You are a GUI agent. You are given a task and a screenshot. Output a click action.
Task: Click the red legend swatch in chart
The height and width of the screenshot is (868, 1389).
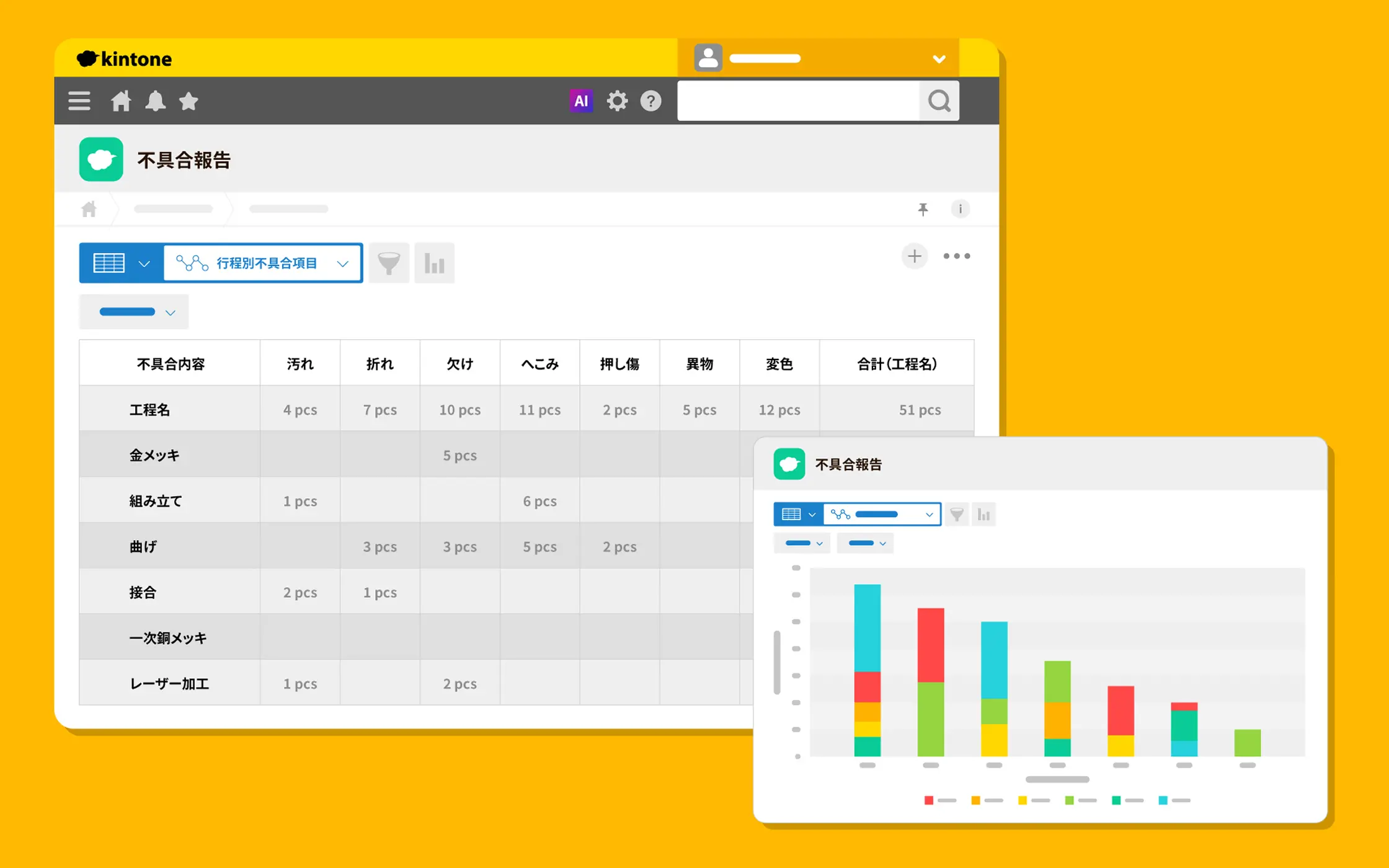pos(928,800)
